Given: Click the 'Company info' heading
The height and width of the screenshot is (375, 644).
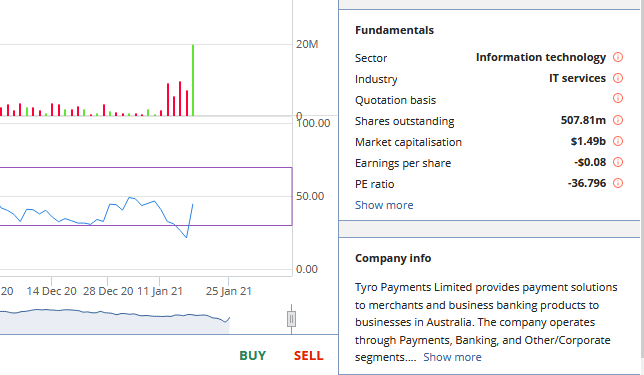Looking at the screenshot, I should point(393,258).
